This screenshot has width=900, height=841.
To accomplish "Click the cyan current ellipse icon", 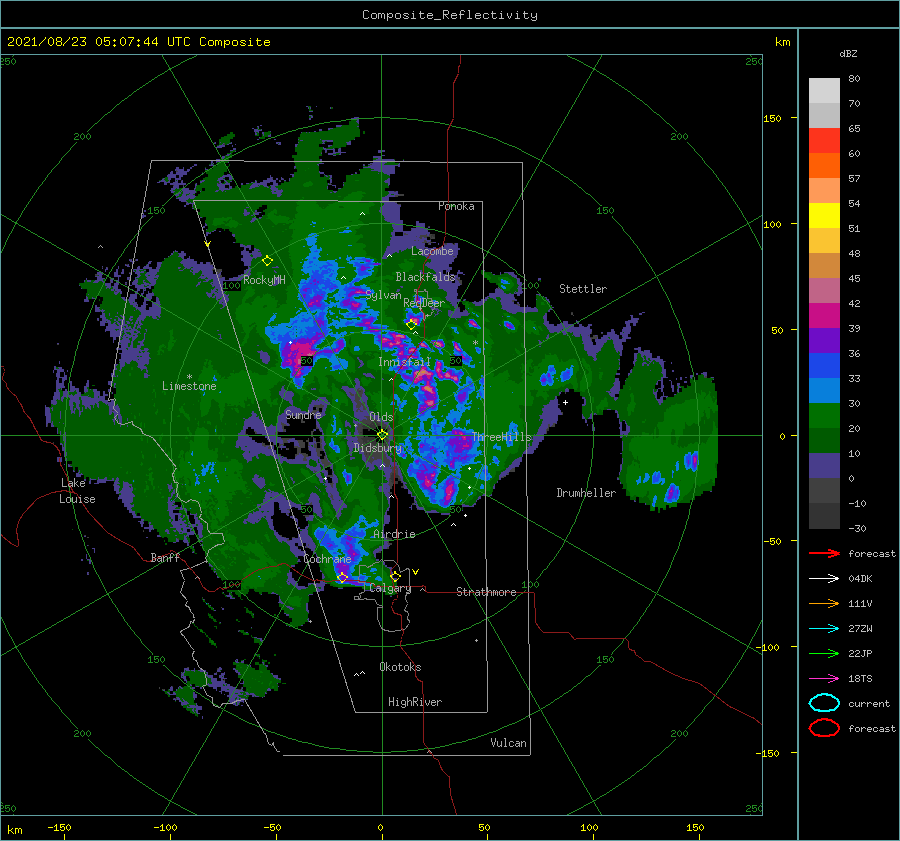I will [824, 703].
